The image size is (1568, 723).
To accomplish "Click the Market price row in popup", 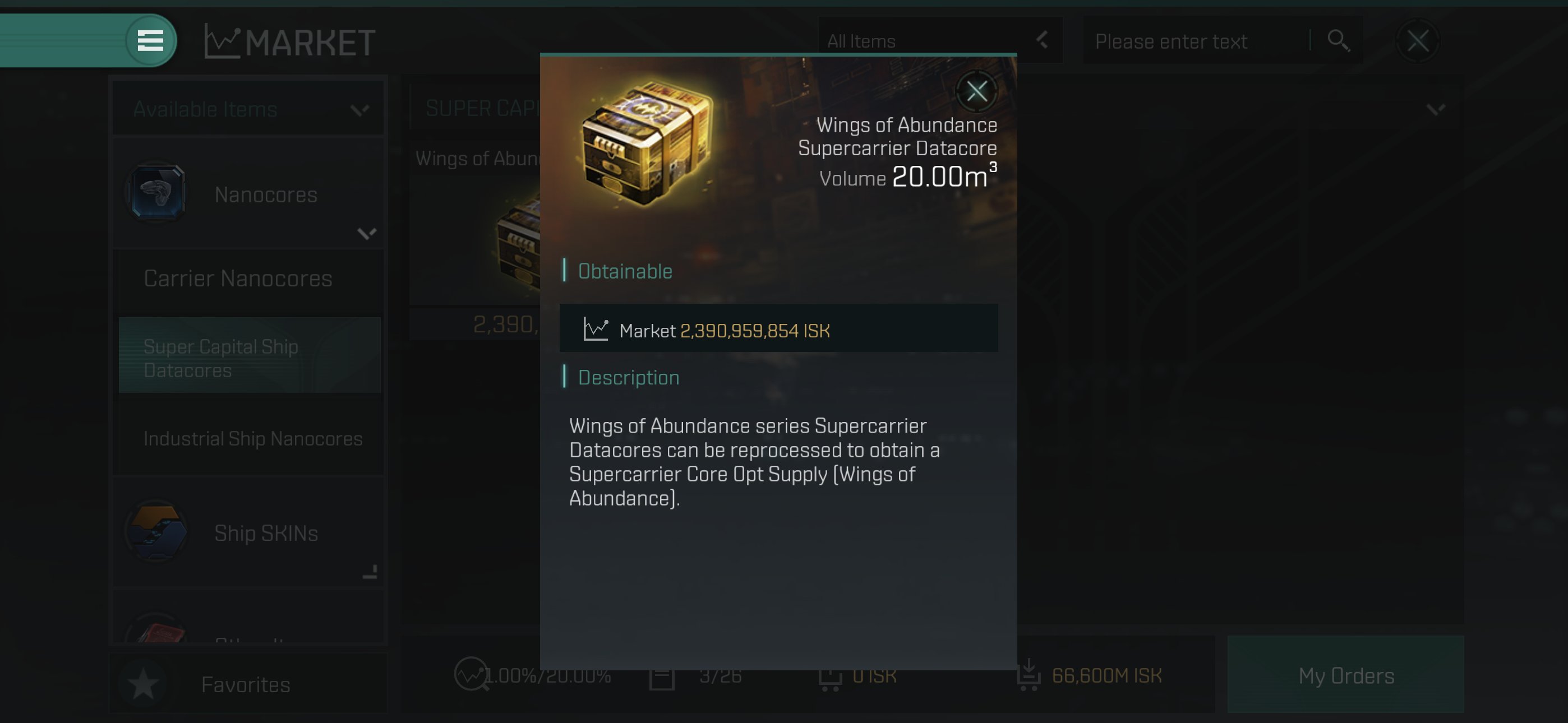I will [778, 328].
